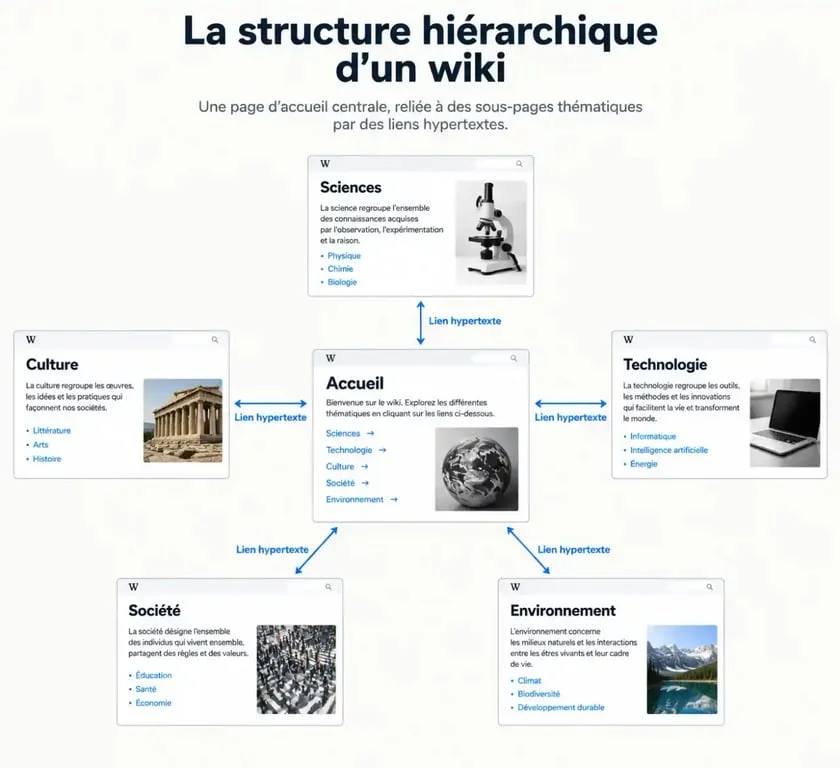This screenshot has height=768, width=840.
Task: Click the search icon in the Technologie page
Action: [813, 340]
